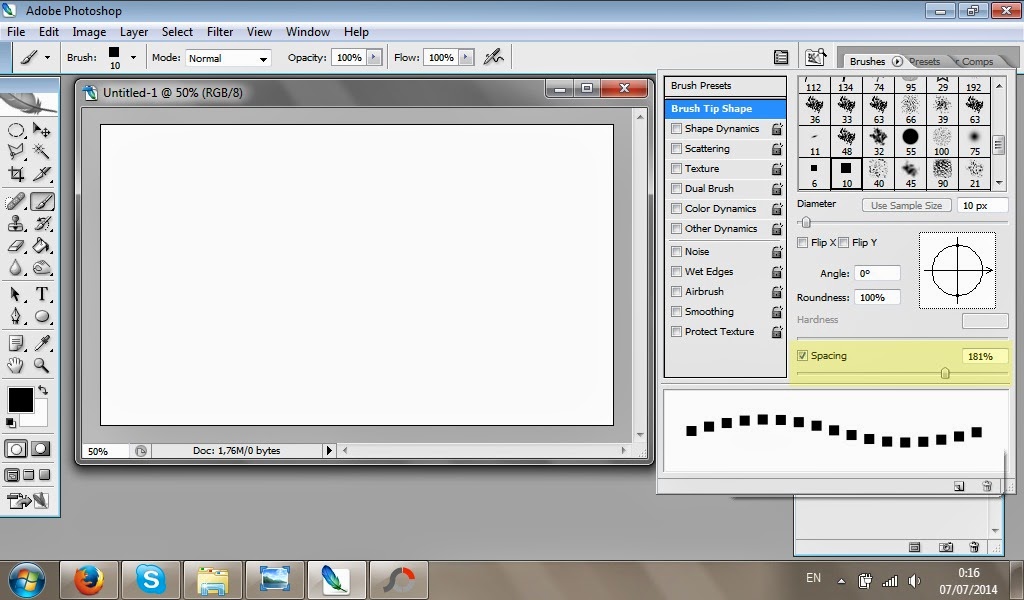Select the Zoom tool
1024x600 pixels.
click(x=42, y=365)
